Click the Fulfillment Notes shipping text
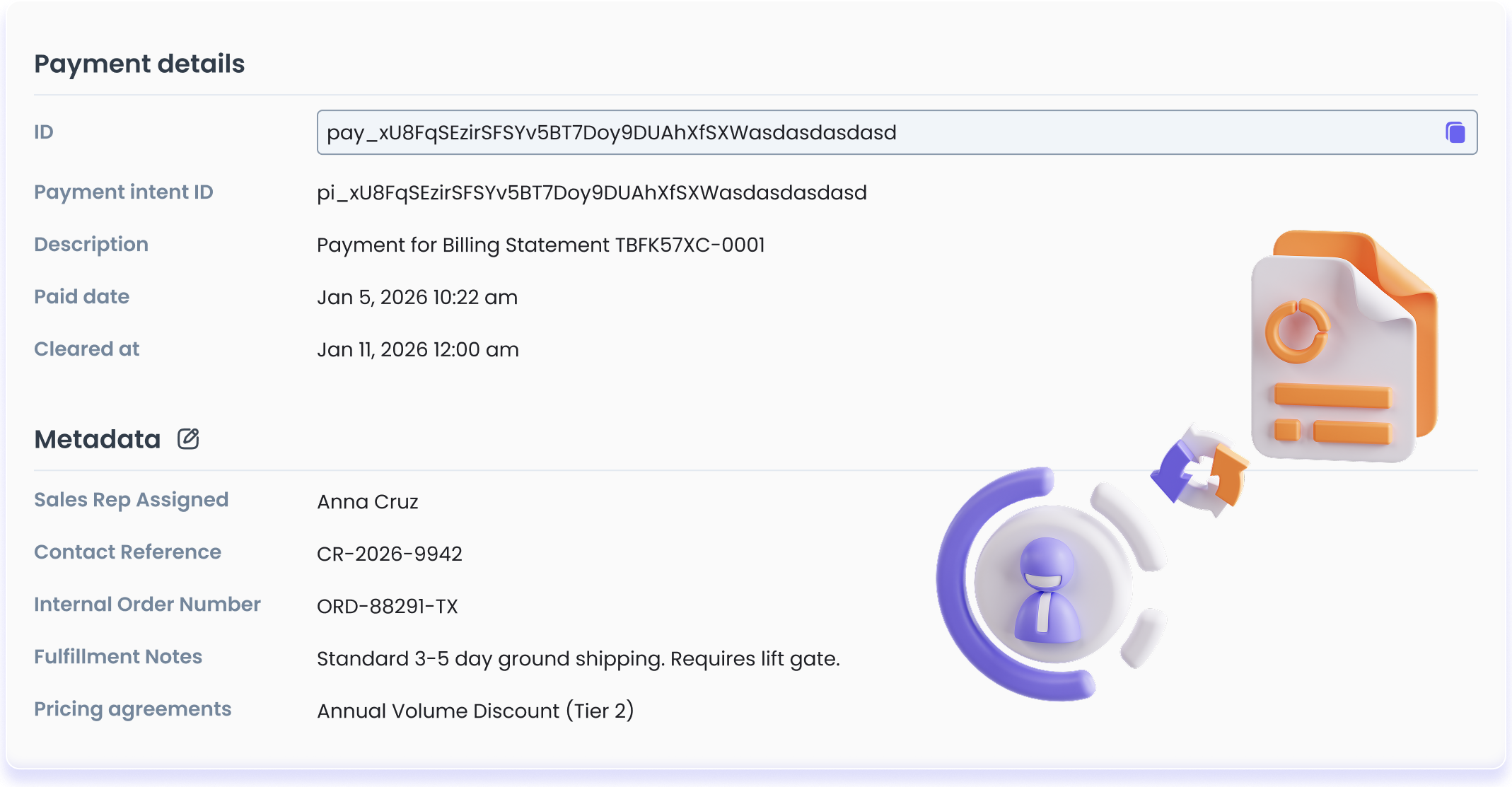This screenshot has width=1512, height=787. 578,658
